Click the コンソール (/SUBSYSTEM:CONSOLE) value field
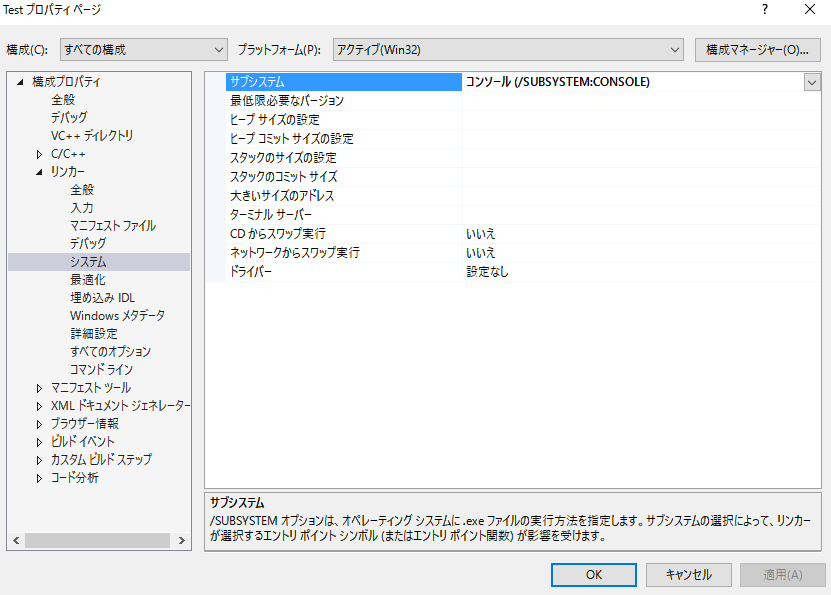Screen dimensions: 831x595 (x=633, y=82)
